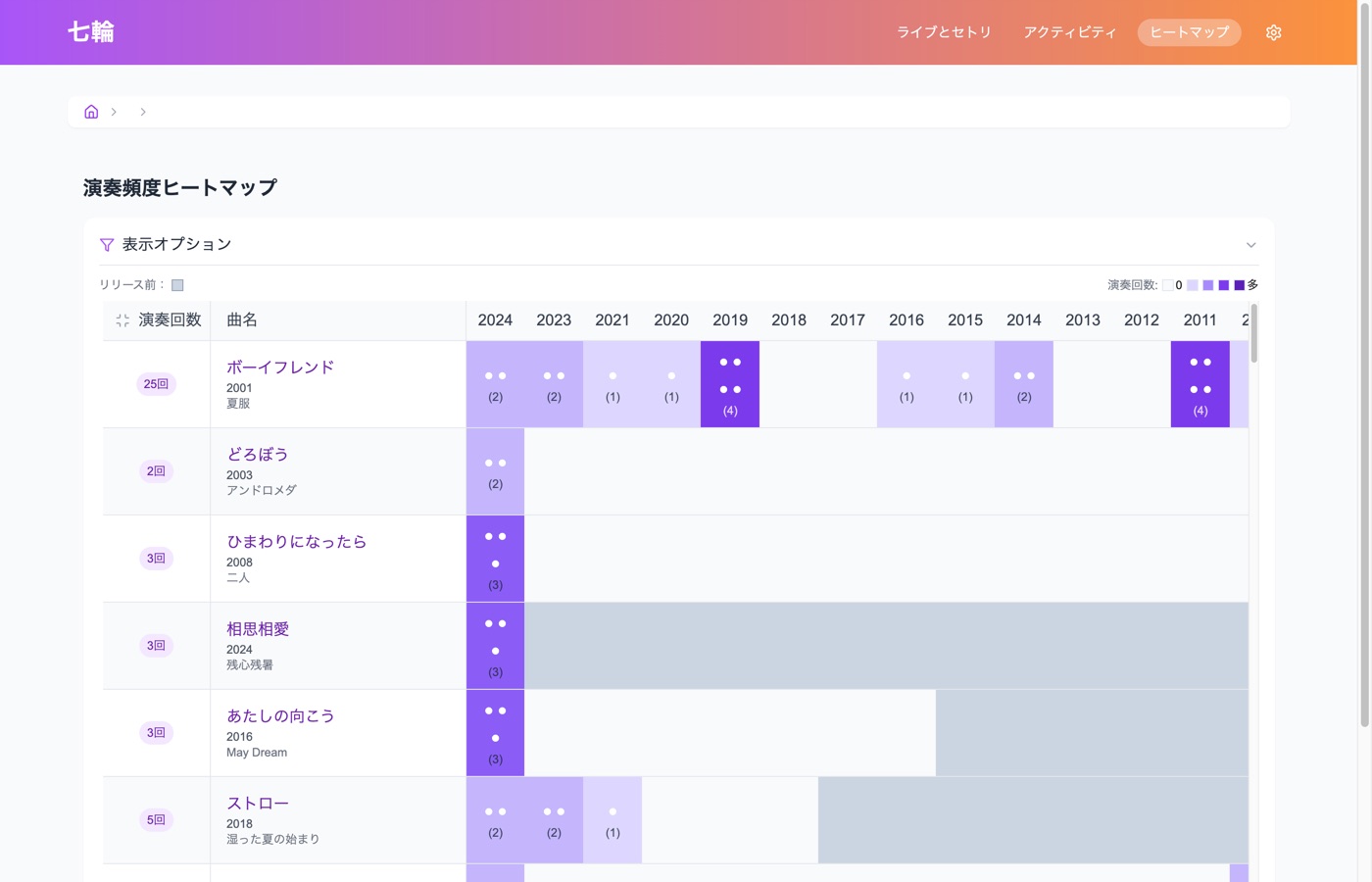The image size is (1372, 882).
Task: Open settings via the gear icon
Action: click(x=1273, y=32)
